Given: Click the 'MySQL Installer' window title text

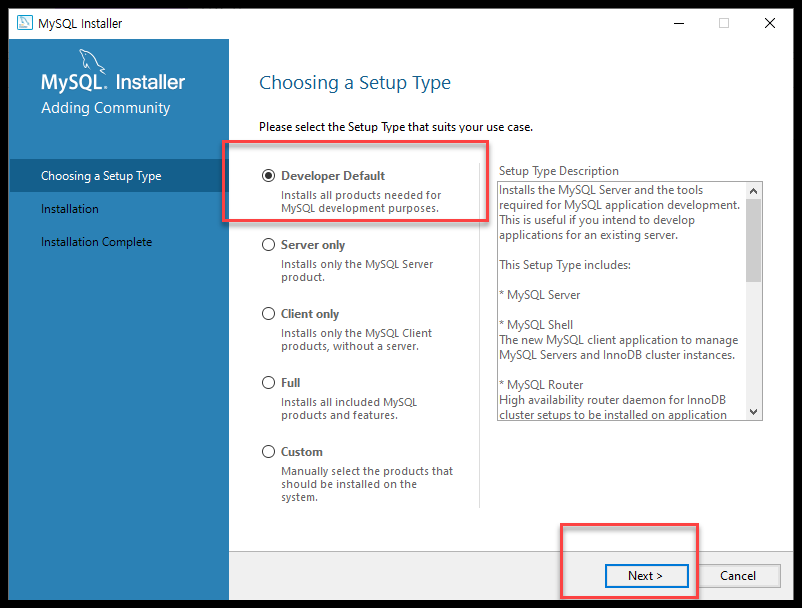Looking at the screenshot, I should (80, 24).
